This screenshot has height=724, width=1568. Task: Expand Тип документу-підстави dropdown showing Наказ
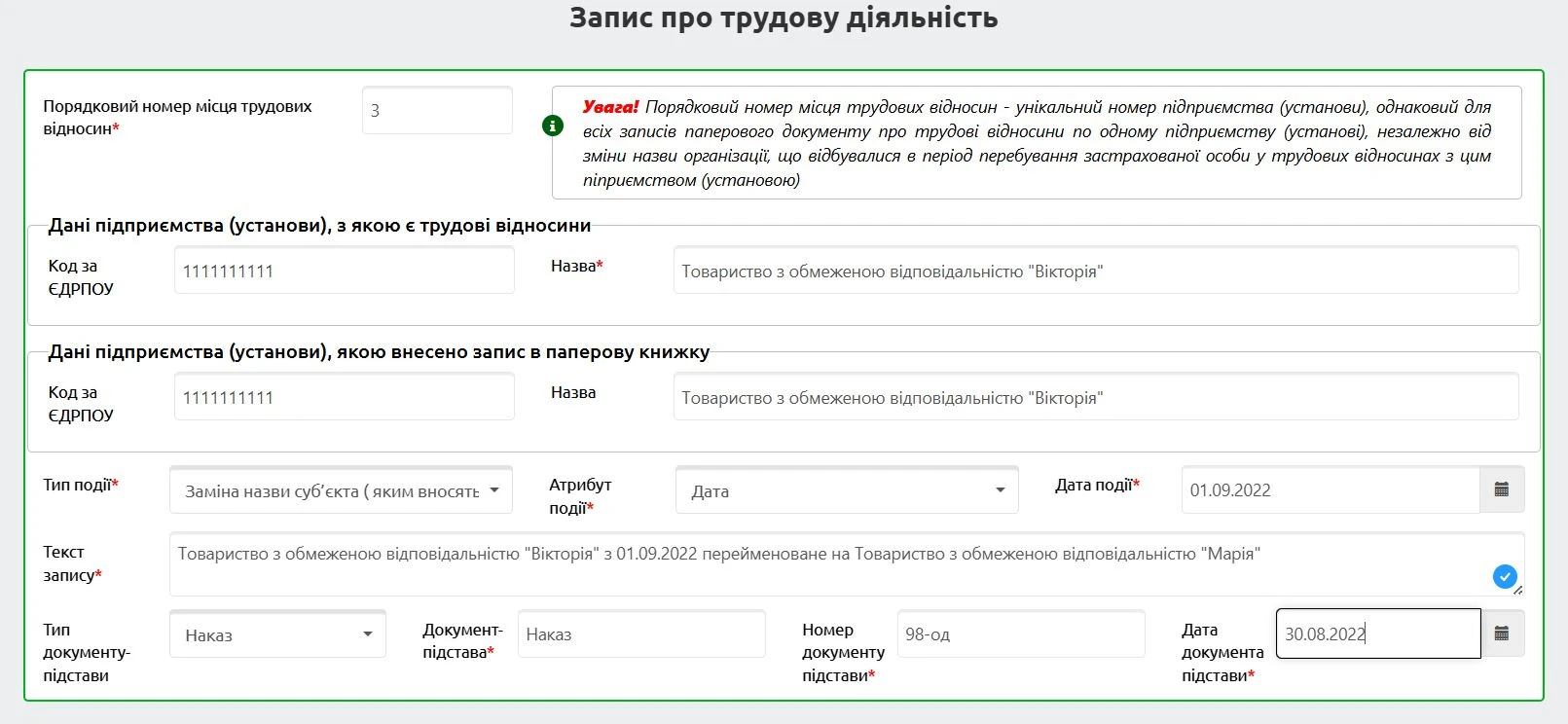(277, 634)
